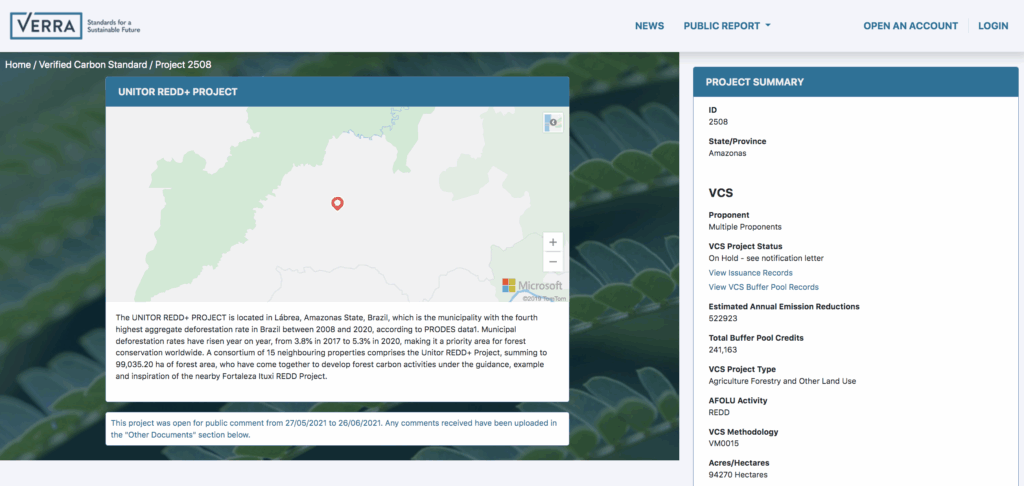Click the project description paragraph

[331, 347]
